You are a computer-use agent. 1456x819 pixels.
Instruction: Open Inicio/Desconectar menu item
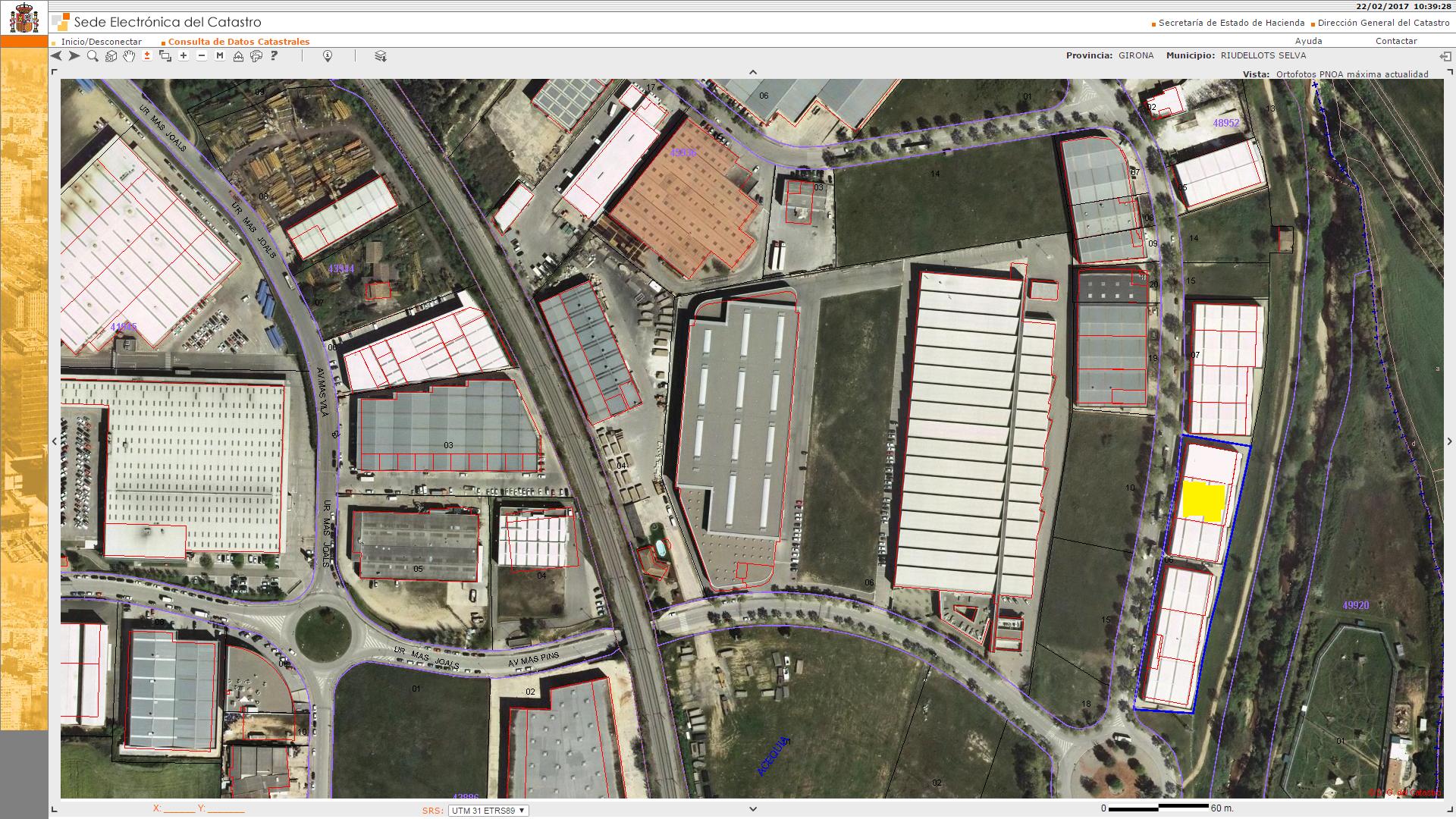[101, 42]
